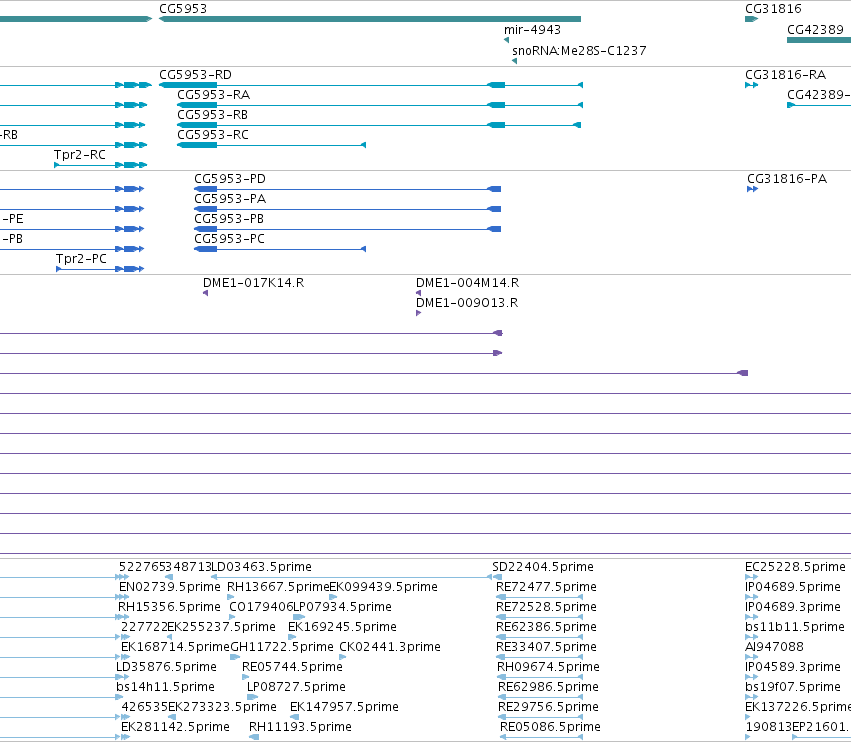The width and height of the screenshot is (851, 742).
Task: Select the snoRNA:Me28S-C1237 arrow glyph
Action: (515, 61)
